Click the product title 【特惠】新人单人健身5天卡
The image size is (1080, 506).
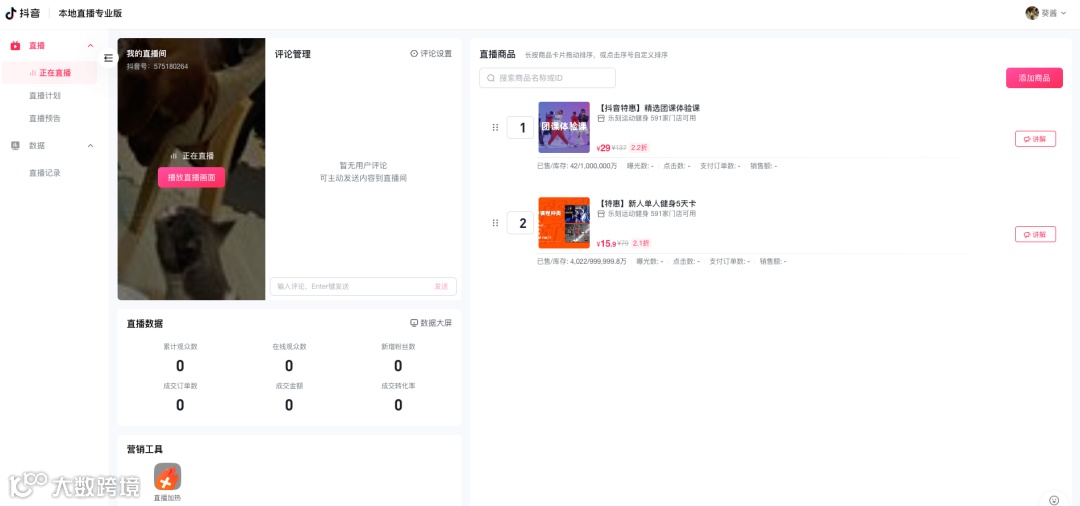pos(646,204)
